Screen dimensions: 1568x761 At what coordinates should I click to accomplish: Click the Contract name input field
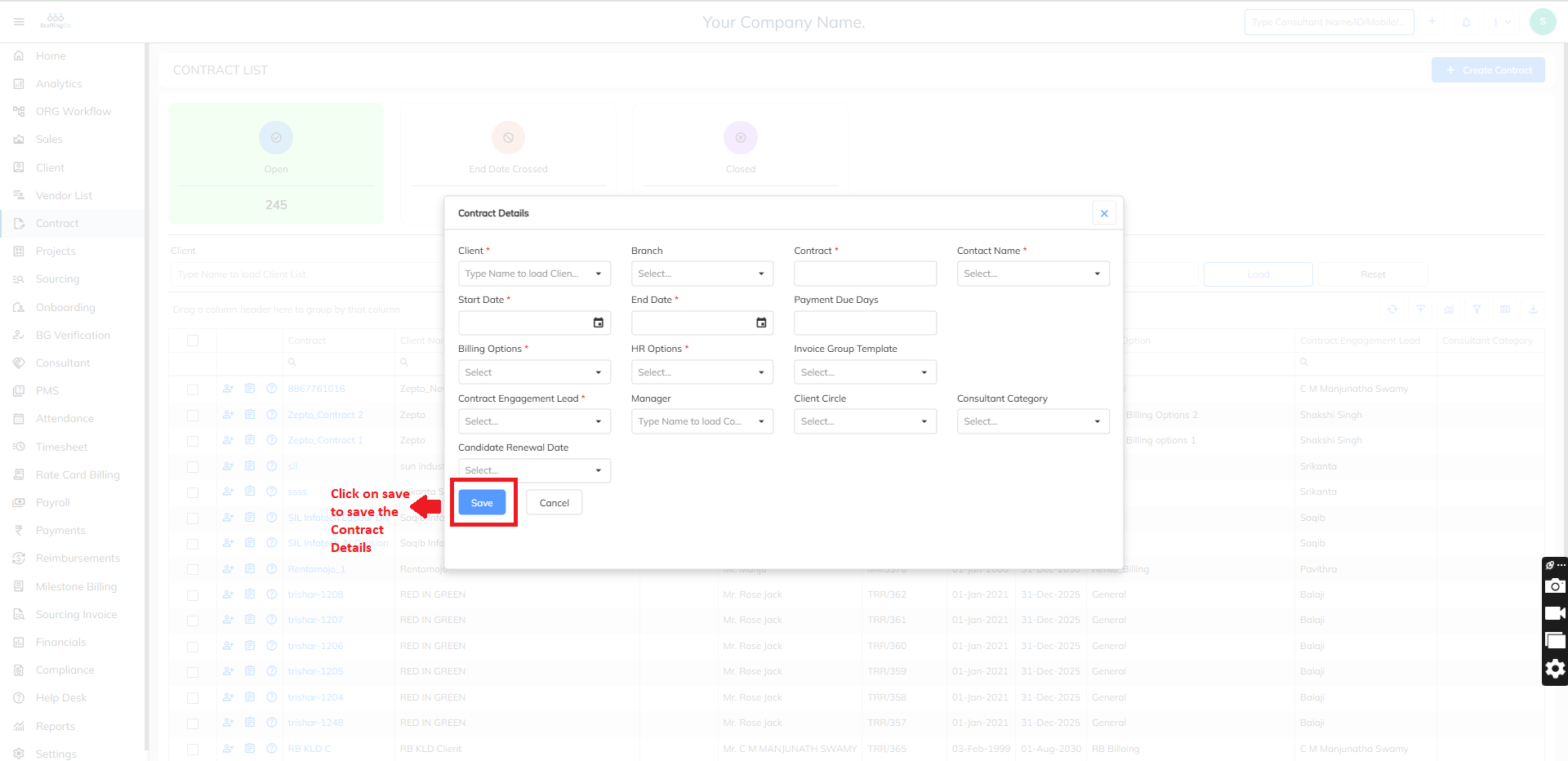[x=865, y=274]
